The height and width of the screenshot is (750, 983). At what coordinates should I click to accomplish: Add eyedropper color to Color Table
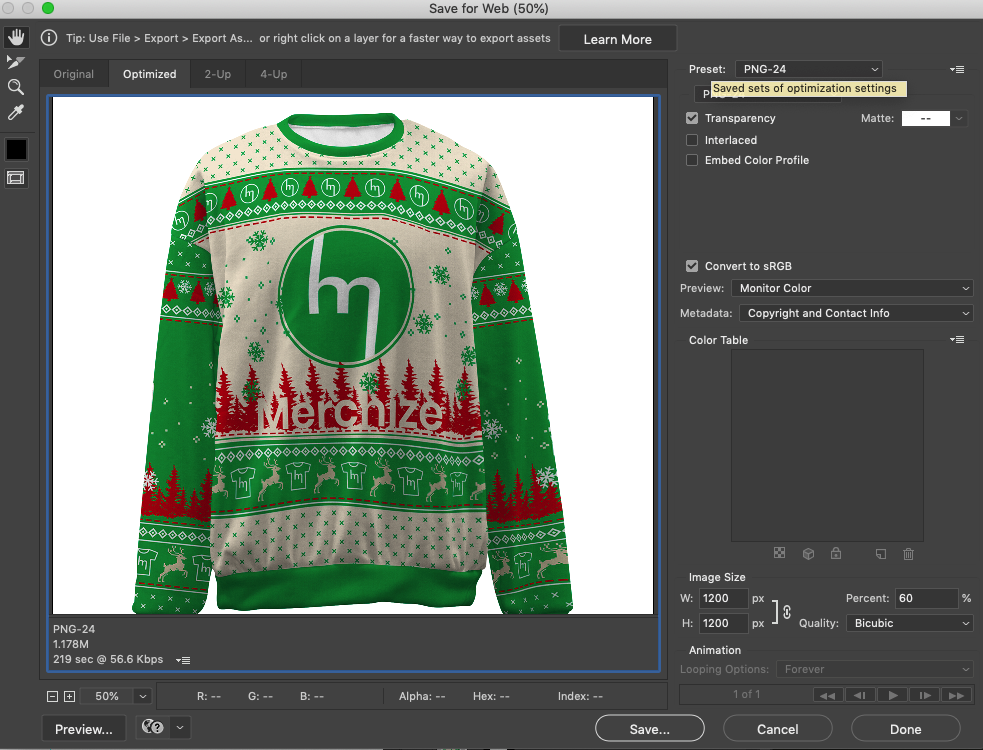pos(881,553)
